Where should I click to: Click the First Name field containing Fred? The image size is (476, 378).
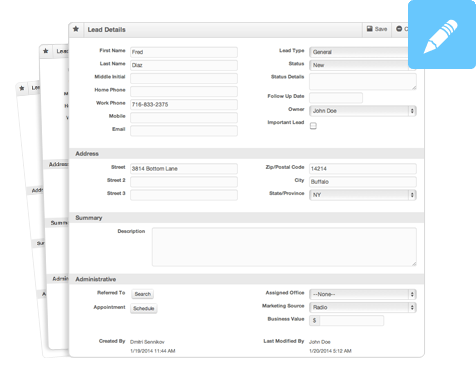(x=184, y=52)
